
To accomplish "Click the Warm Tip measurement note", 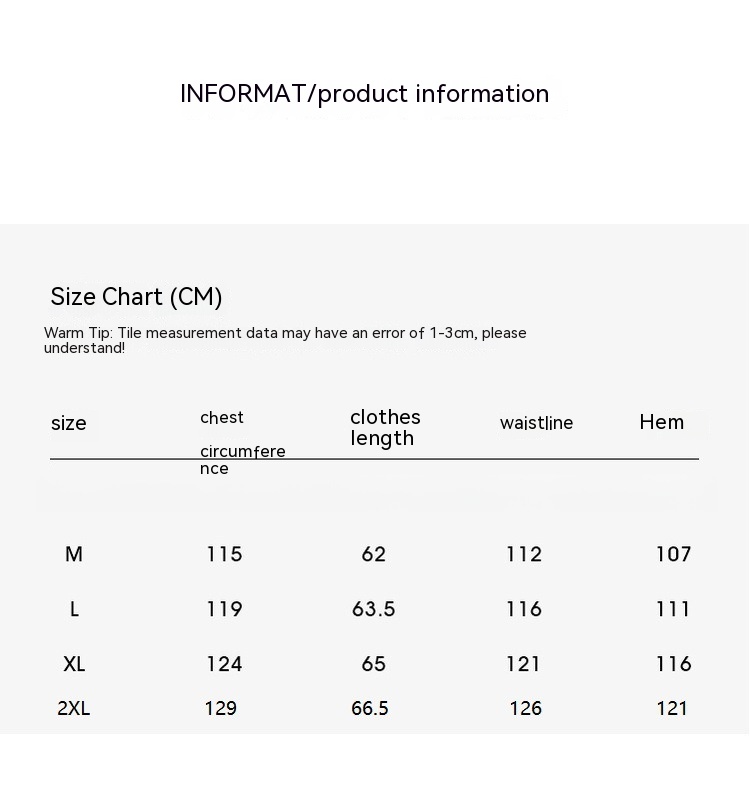I will tap(284, 340).
